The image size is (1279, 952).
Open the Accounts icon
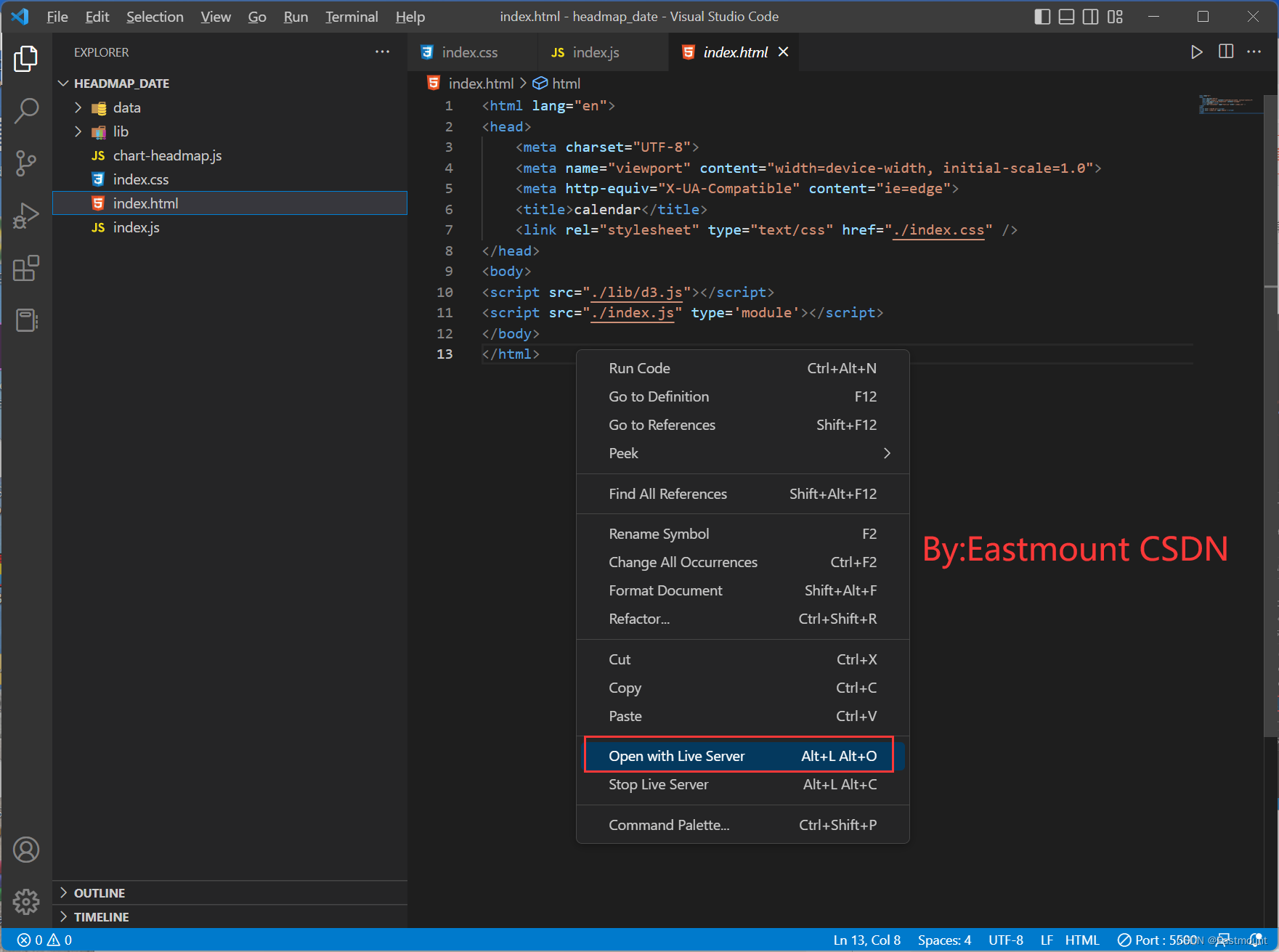(26, 850)
